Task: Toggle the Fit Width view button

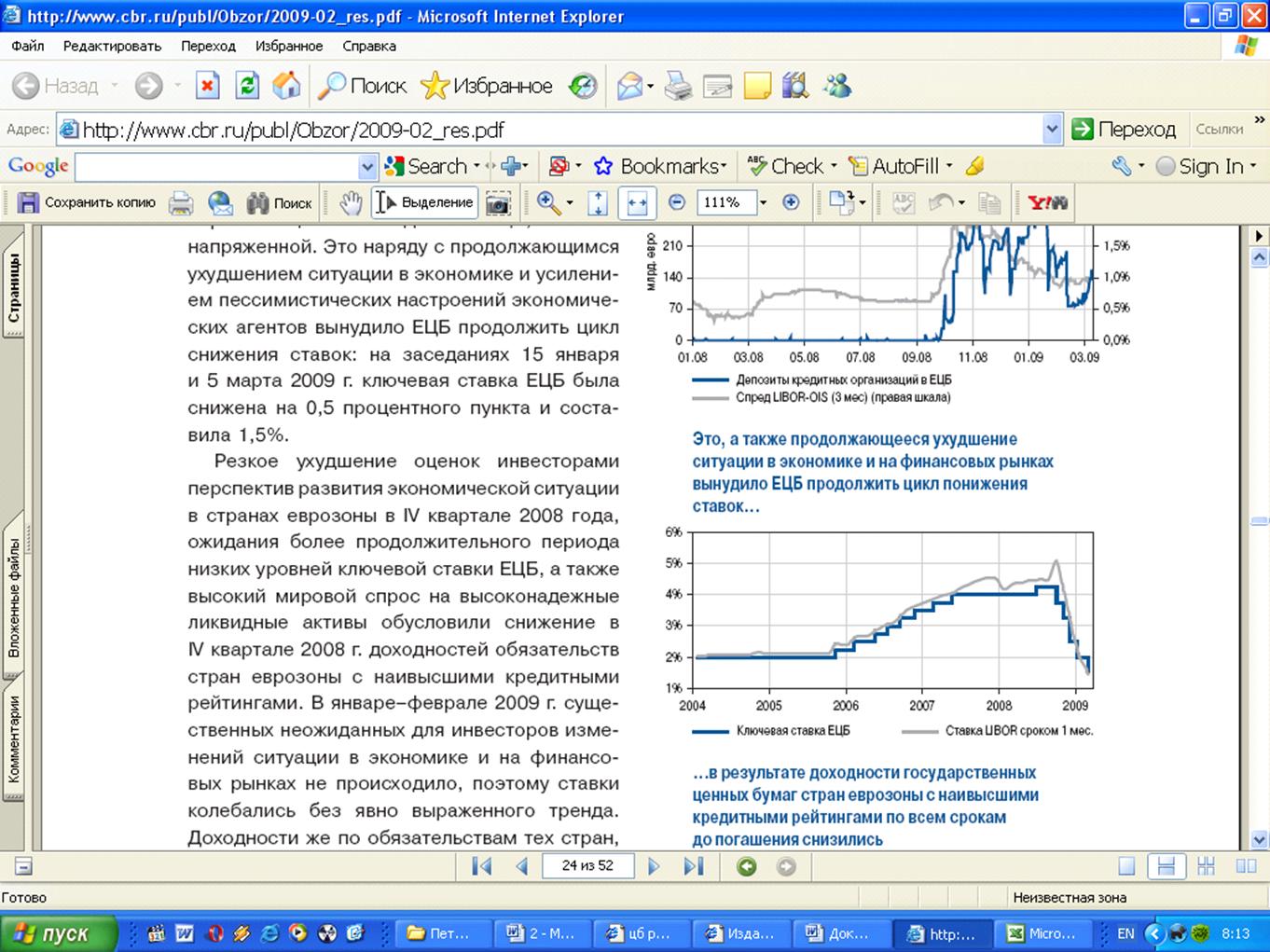Action: (x=637, y=202)
